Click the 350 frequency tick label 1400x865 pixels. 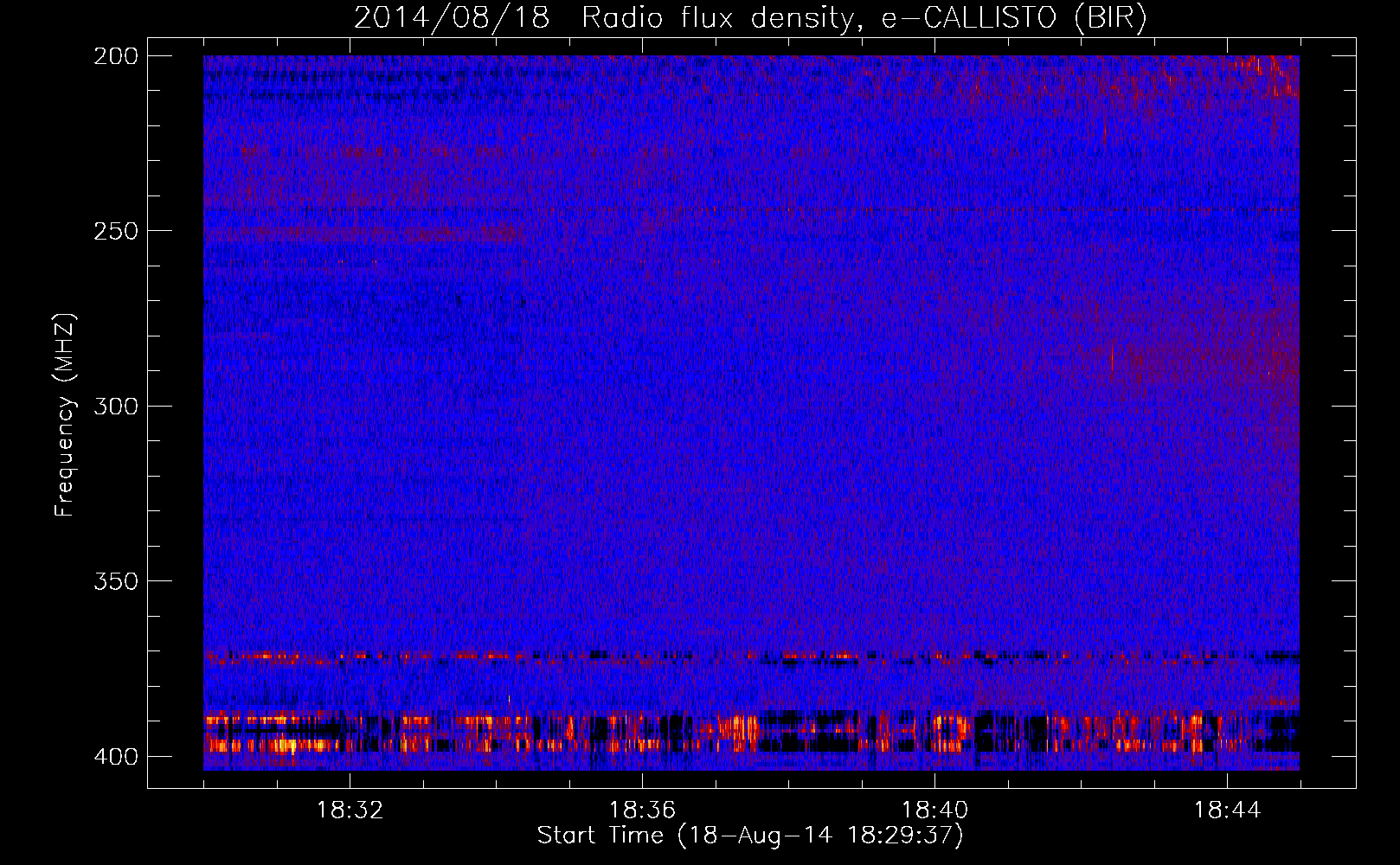pyautogui.click(x=115, y=581)
